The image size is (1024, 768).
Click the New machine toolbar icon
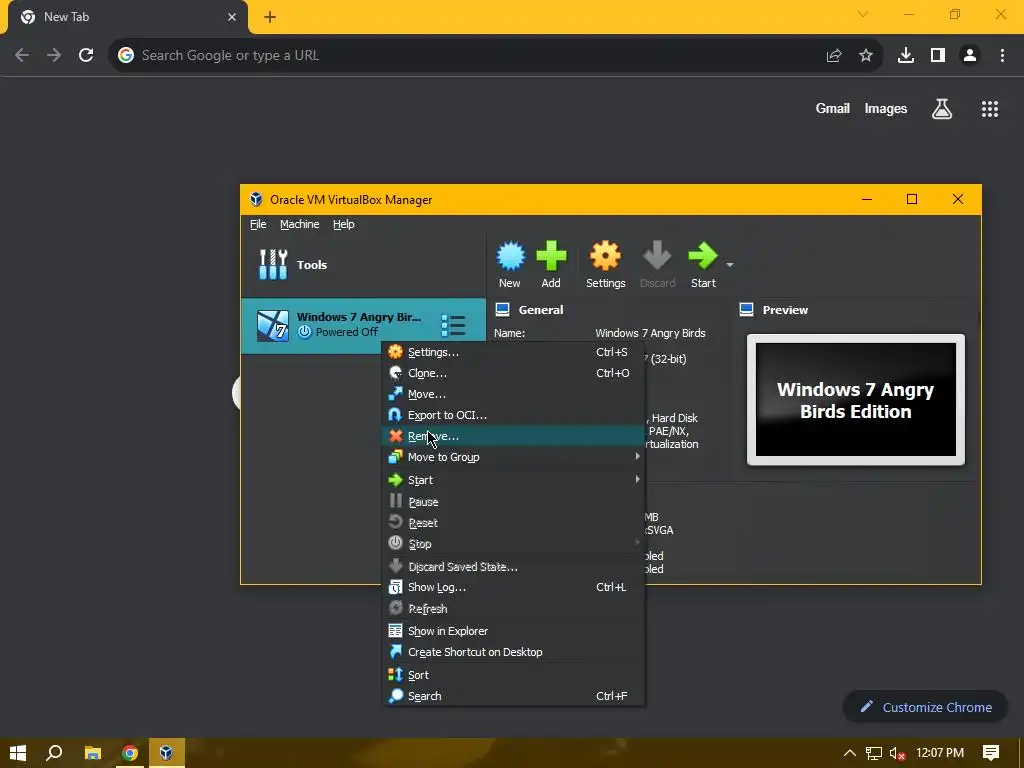510,264
